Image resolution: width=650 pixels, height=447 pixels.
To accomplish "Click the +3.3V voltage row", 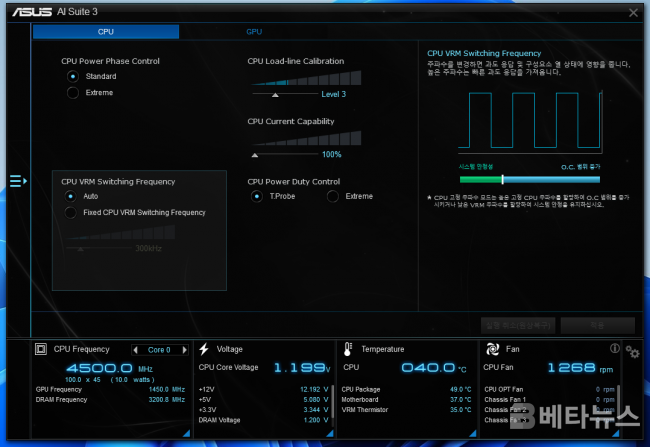I will (263, 410).
